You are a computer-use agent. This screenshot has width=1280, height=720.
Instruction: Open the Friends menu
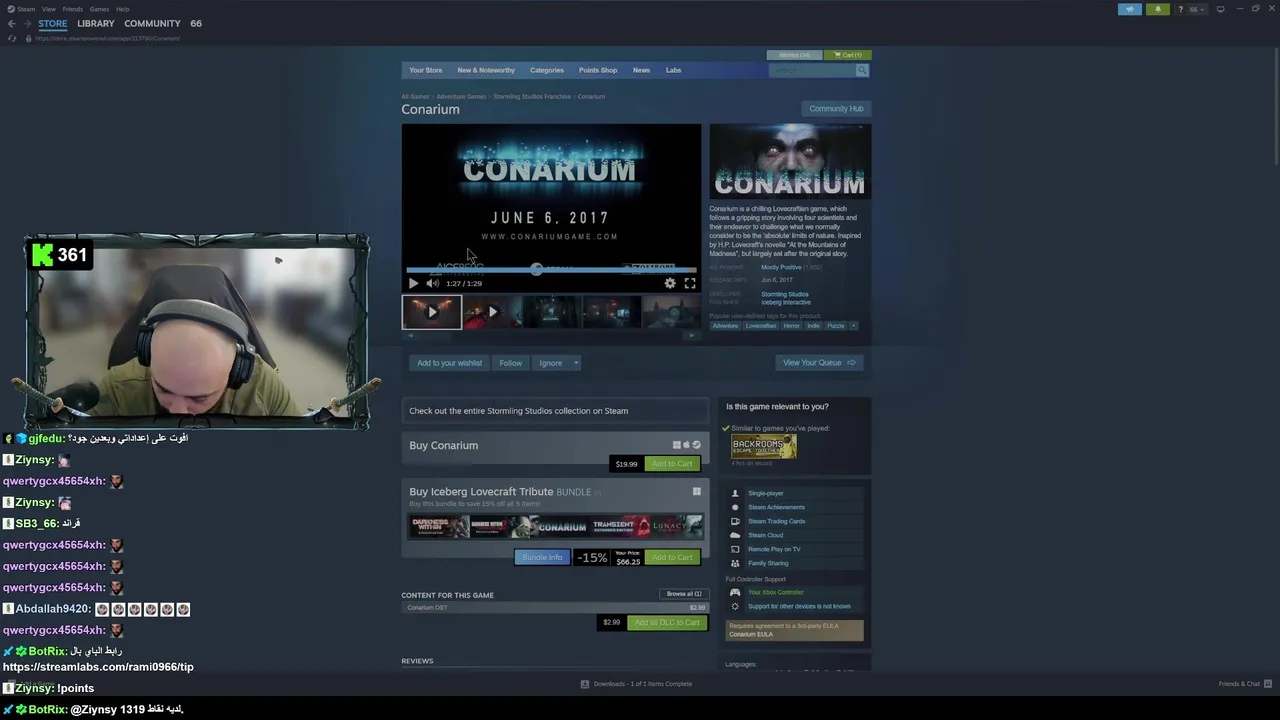pyautogui.click(x=73, y=9)
